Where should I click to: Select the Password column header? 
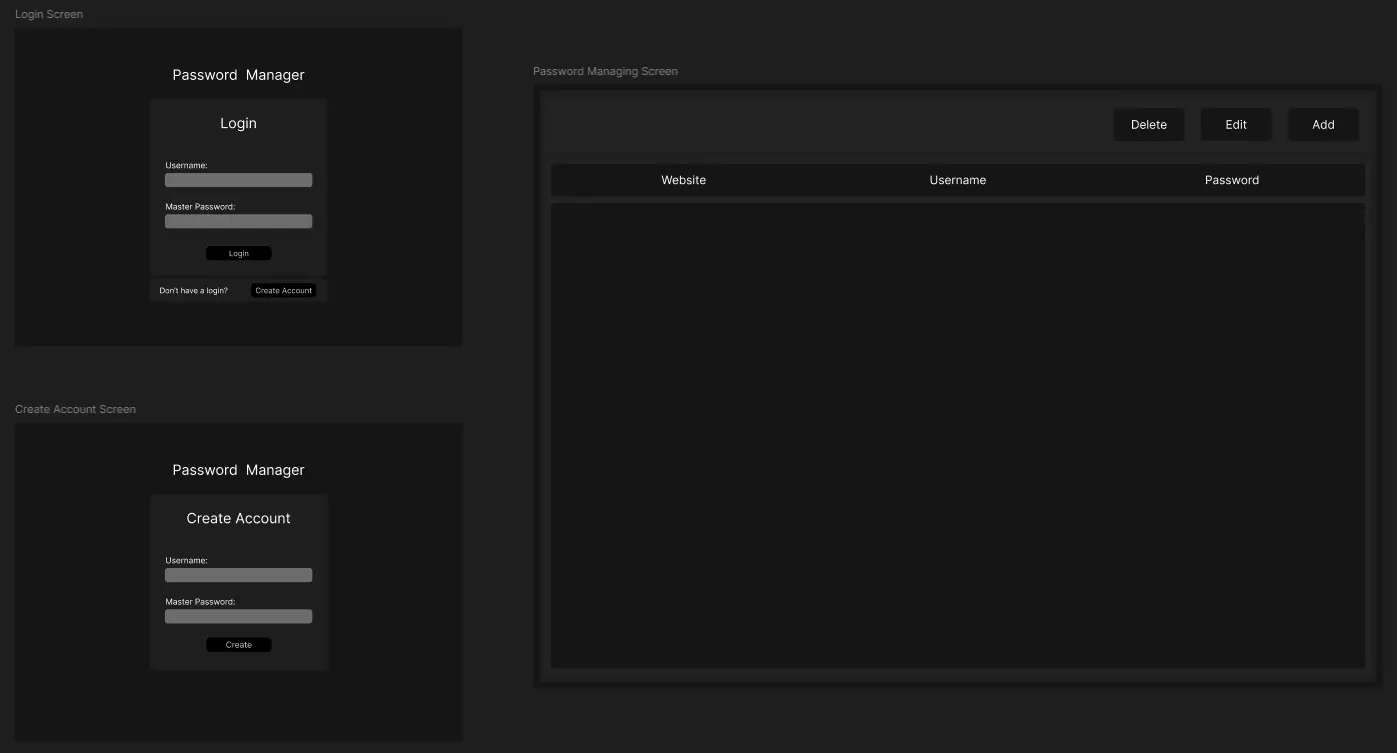point(1231,180)
